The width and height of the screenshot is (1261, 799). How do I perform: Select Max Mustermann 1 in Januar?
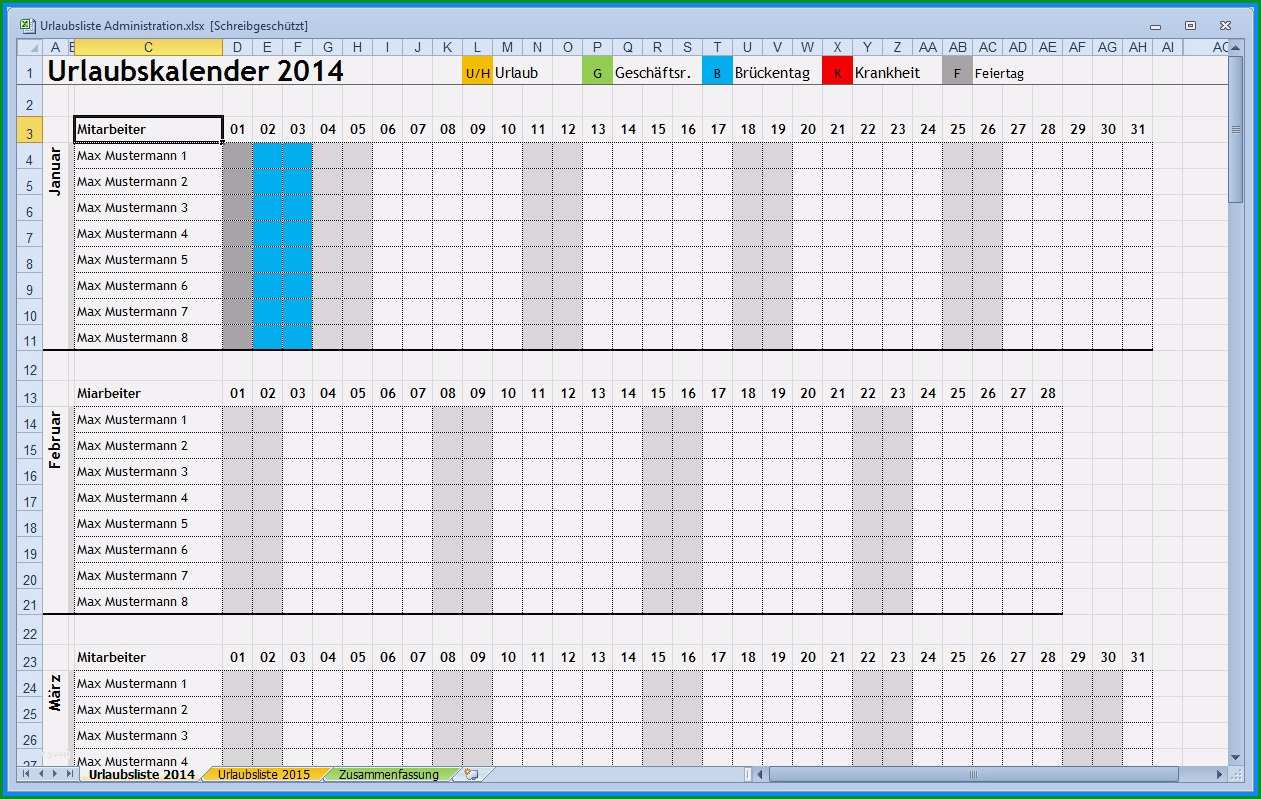point(148,156)
